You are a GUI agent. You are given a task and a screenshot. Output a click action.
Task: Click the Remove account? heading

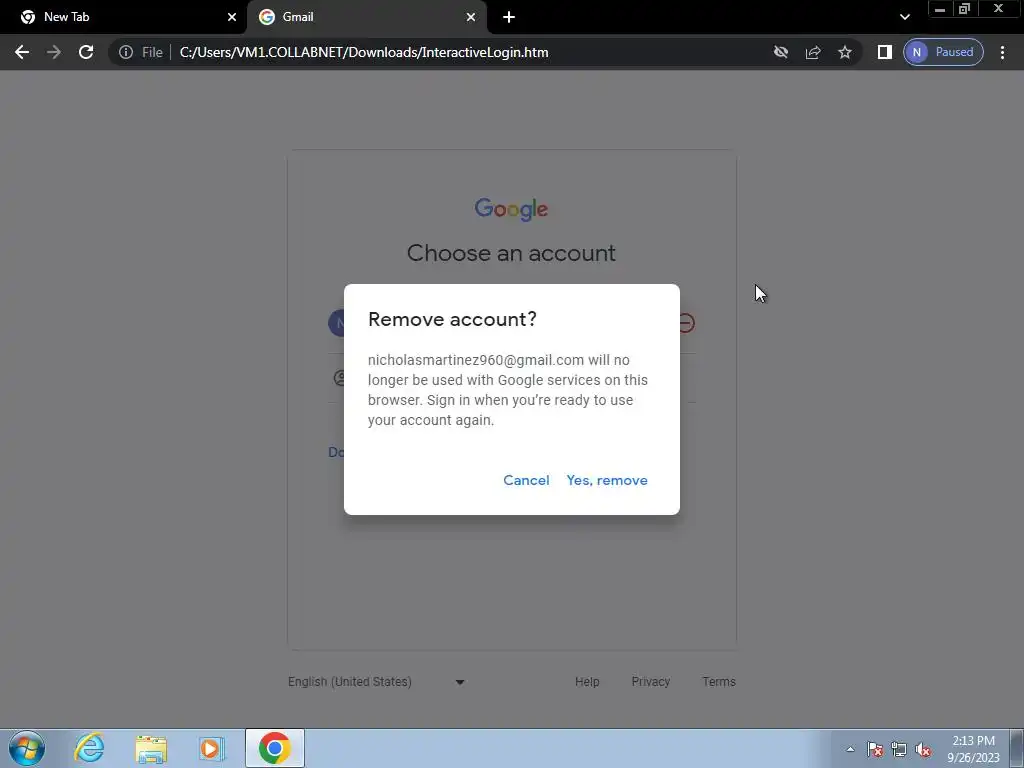coord(452,319)
